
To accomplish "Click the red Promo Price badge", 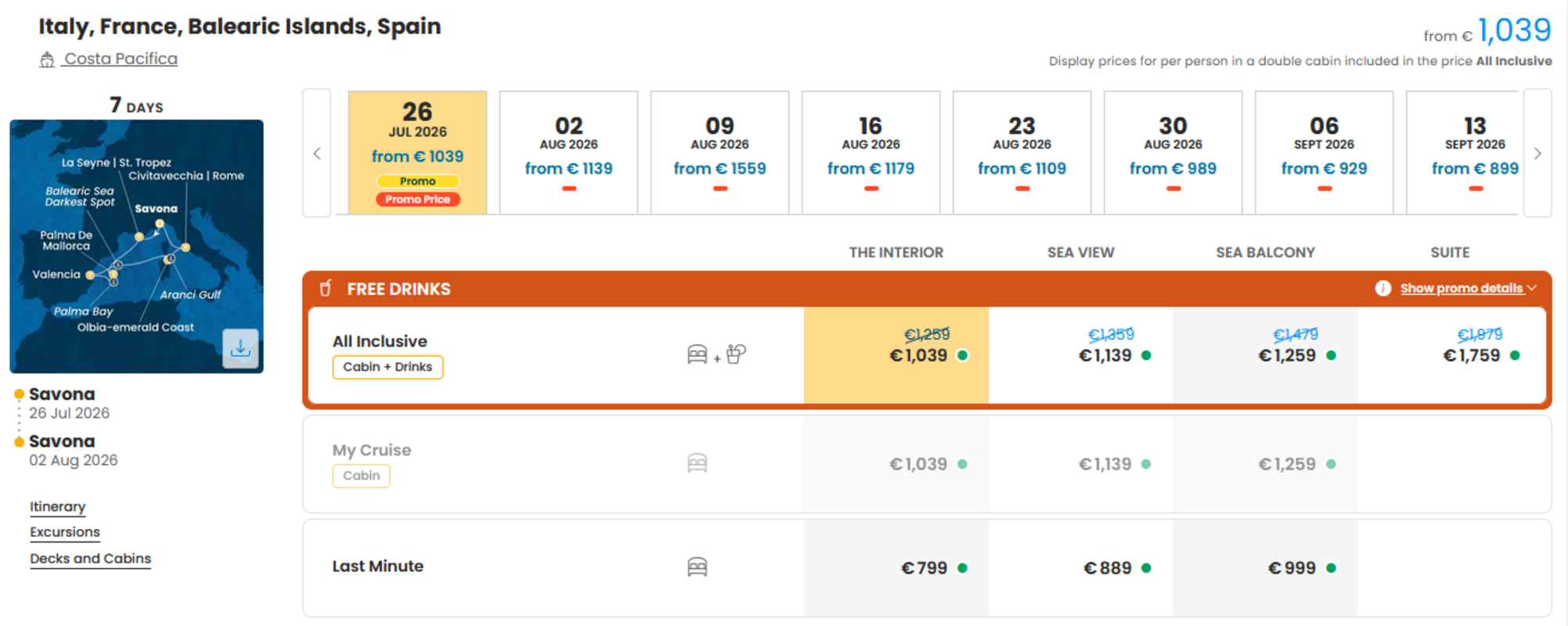I will [x=417, y=200].
